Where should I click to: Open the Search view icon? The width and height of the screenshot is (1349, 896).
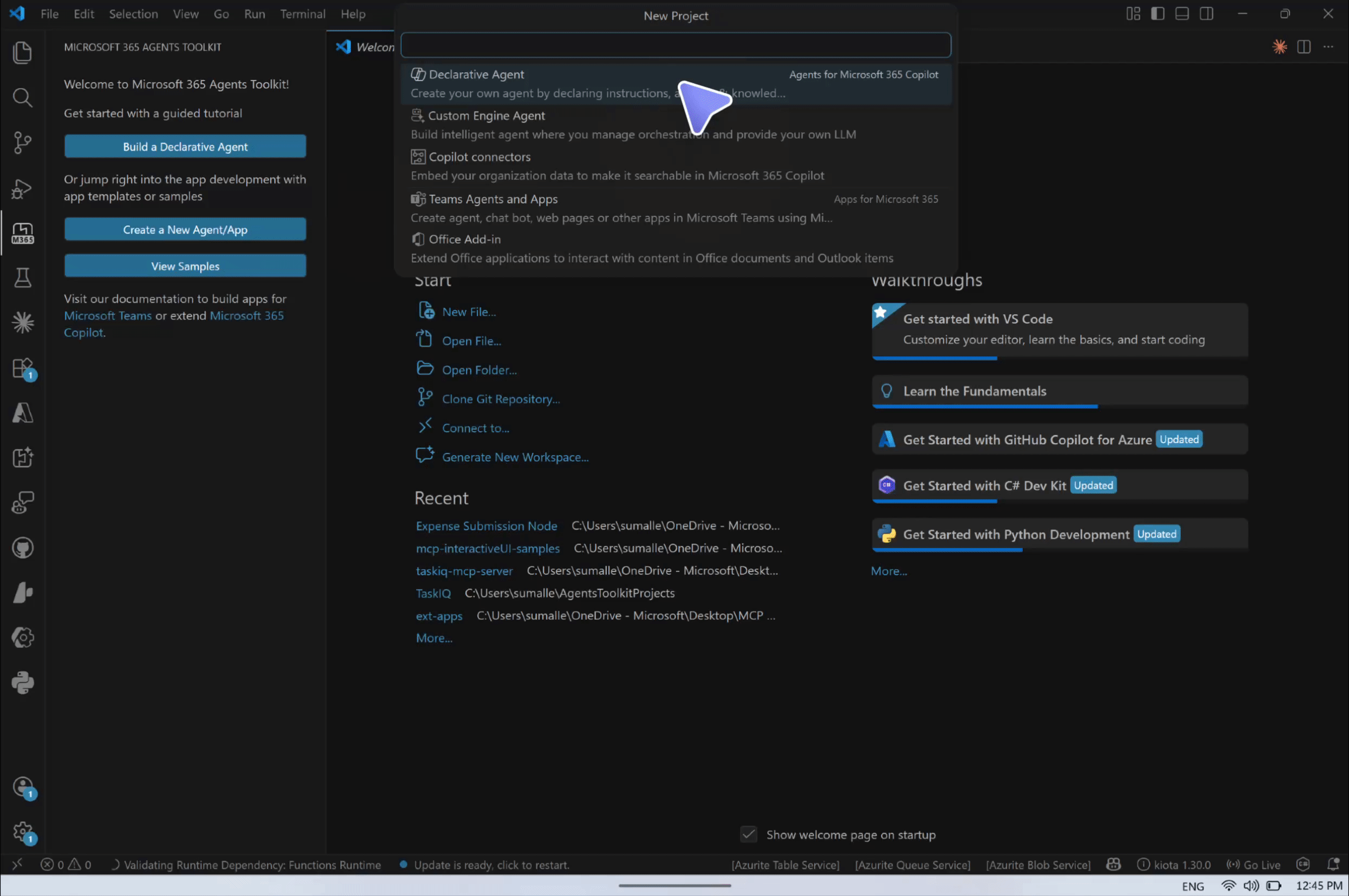pos(22,98)
